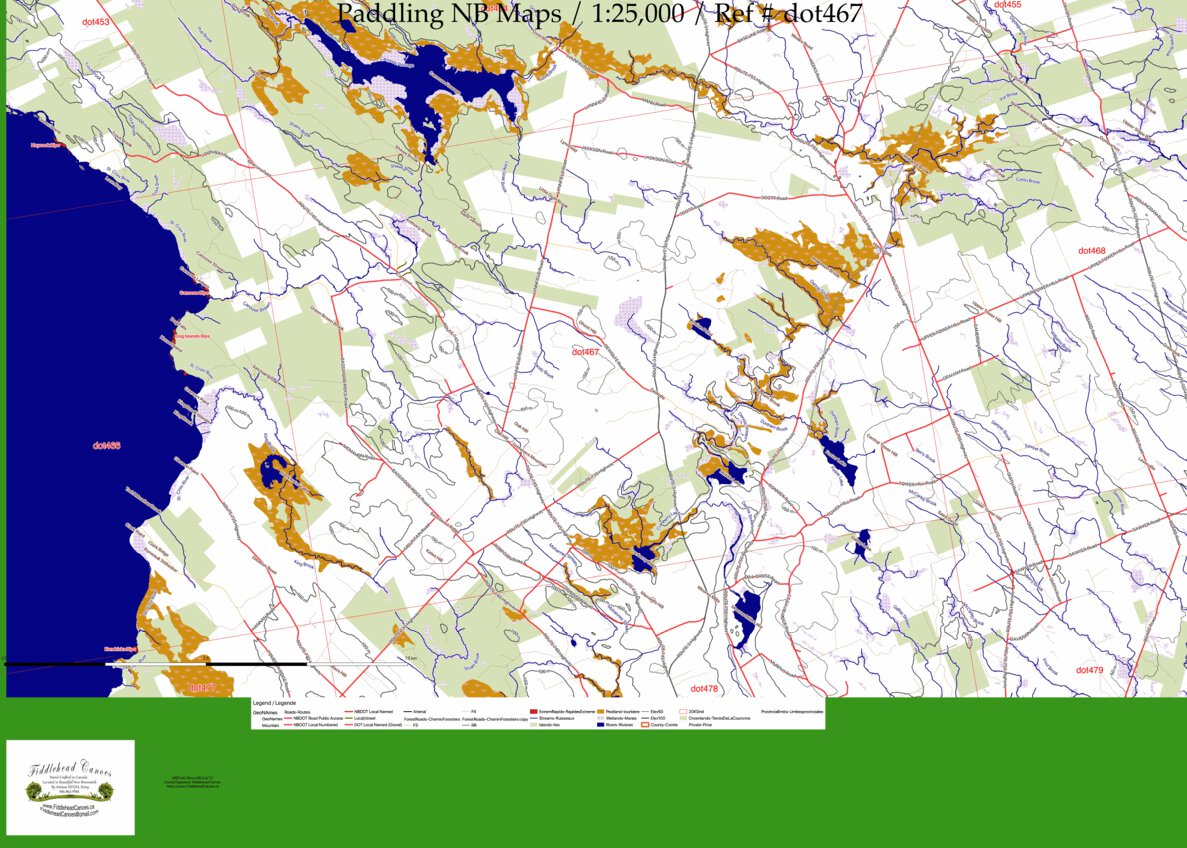This screenshot has height=848, width=1187.
Task: Click the 'dot455' map reference label
Action: coord(1008,5)
